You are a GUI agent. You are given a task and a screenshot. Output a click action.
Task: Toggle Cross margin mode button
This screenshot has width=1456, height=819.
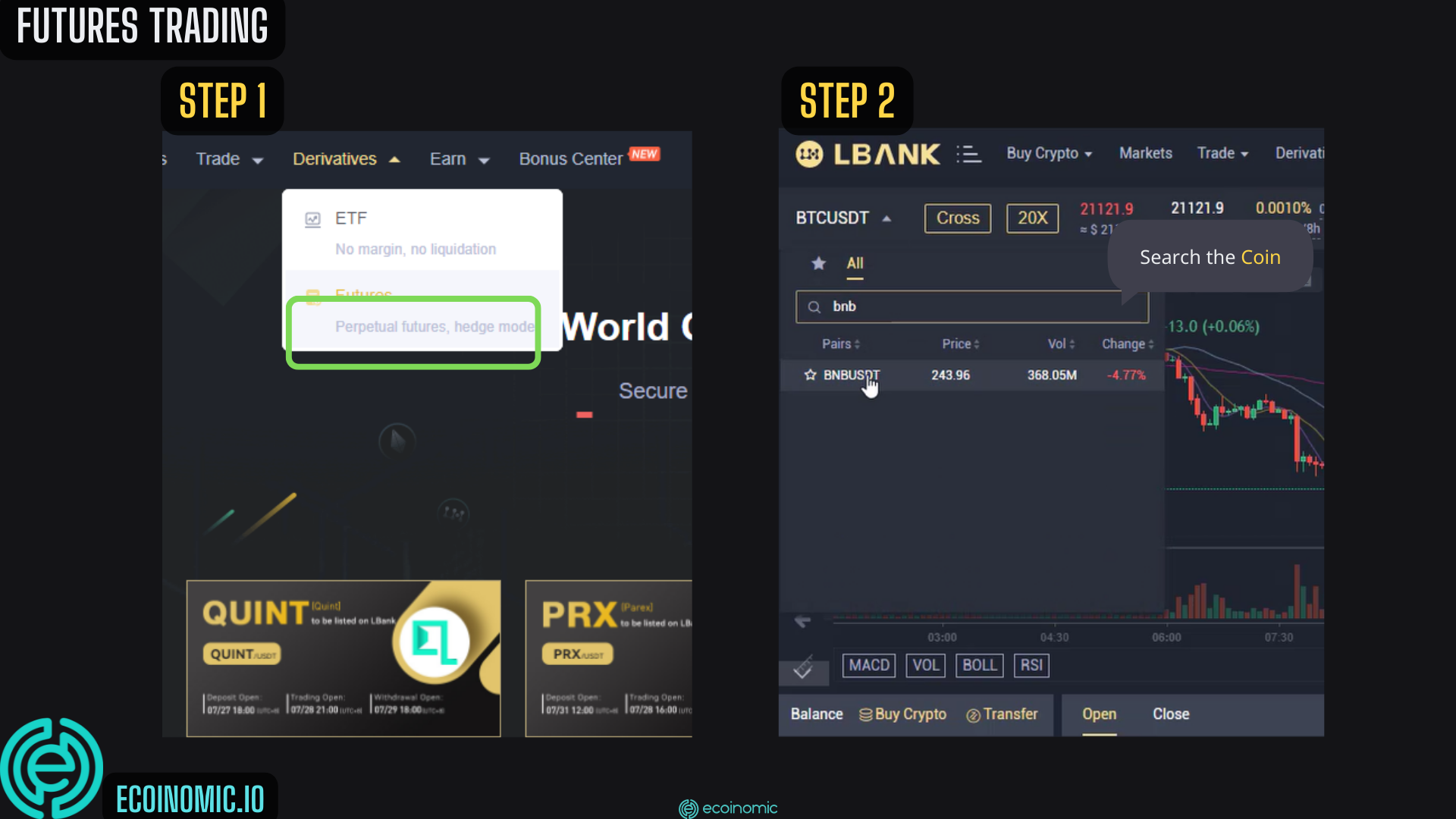(x=957, y=218)
